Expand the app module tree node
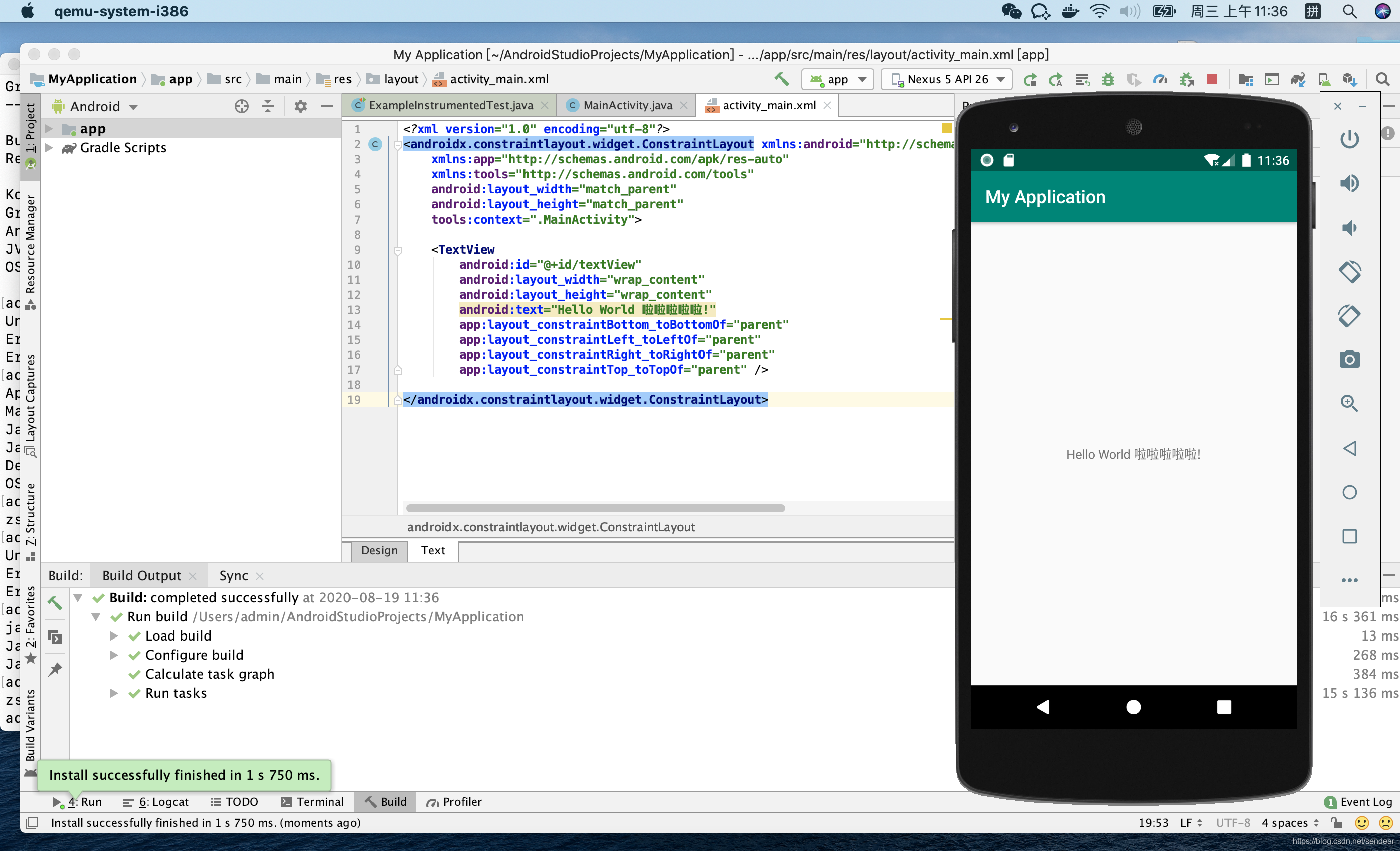1400x851 pixels. 50,129
